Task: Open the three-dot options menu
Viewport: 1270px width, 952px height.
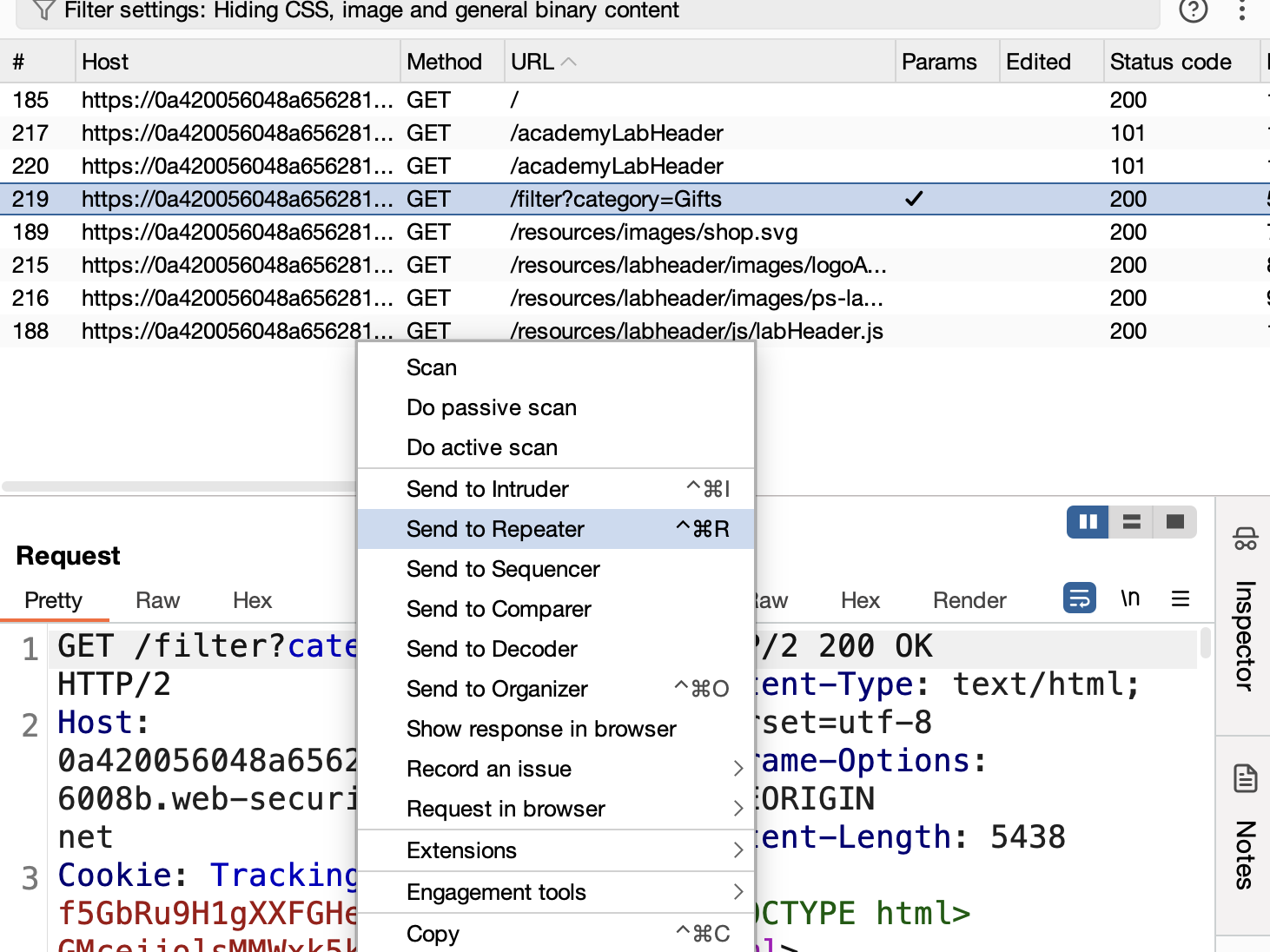Action: (x=1242, y=10)
